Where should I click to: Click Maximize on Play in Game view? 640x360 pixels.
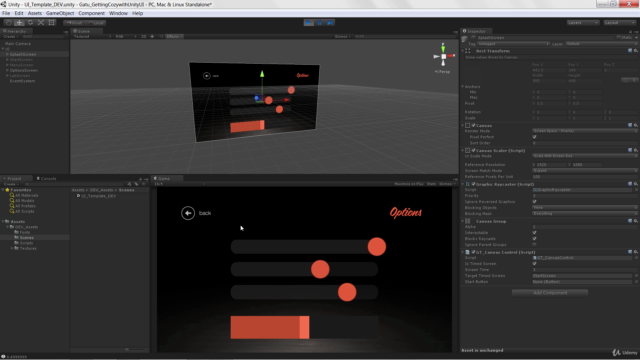409,184
